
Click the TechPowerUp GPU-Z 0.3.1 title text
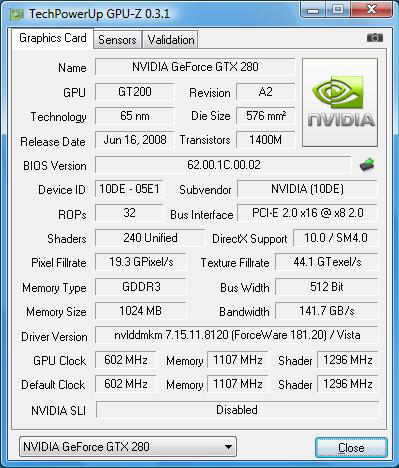pos(99,14)
